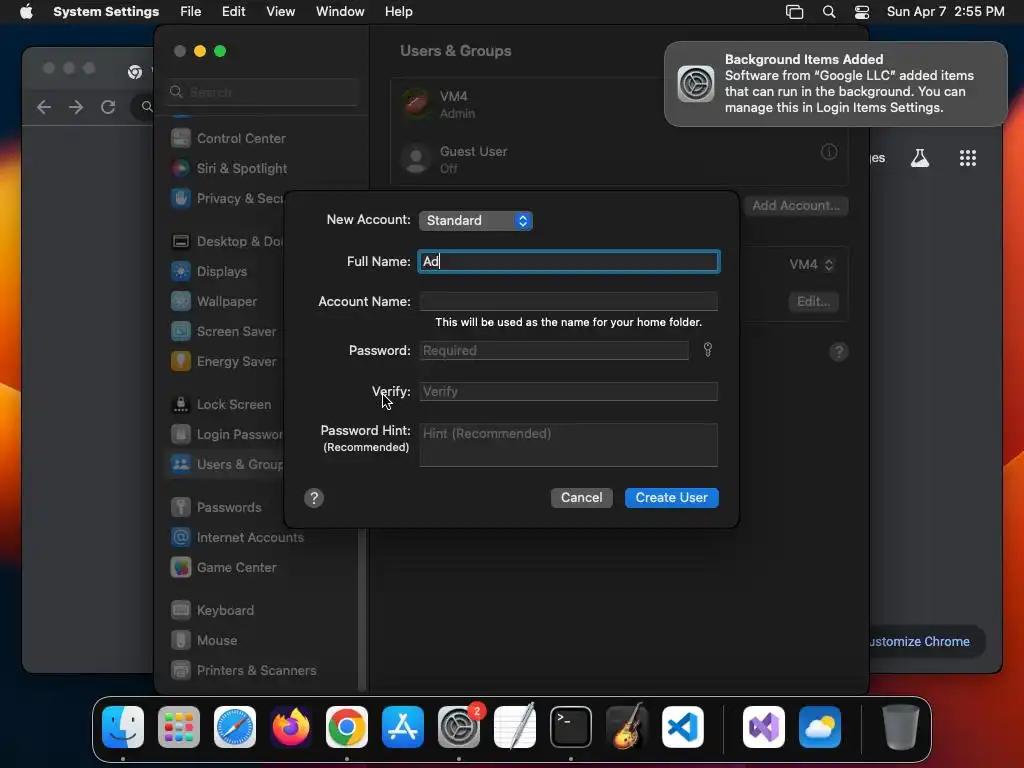Click the Create User button
Viewport: 1024px width, 768px height.
click(671, 498)
